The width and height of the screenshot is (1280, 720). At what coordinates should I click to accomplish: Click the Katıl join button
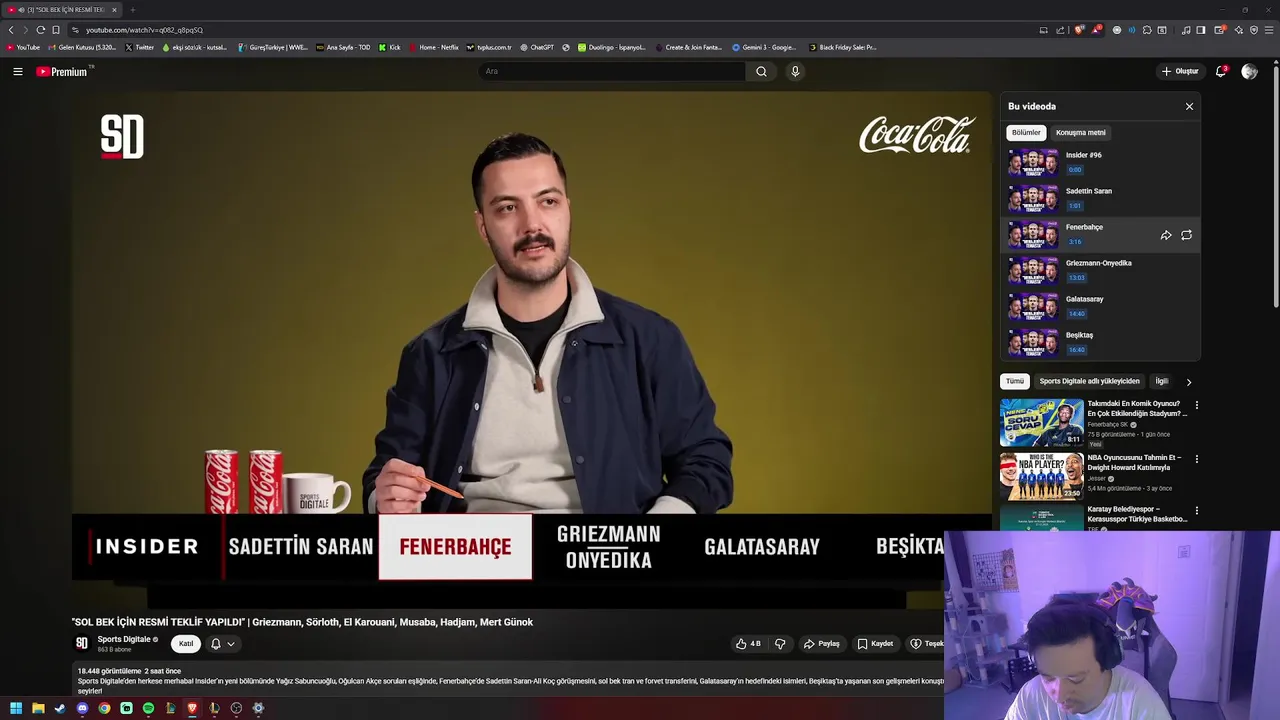[186, 644]
